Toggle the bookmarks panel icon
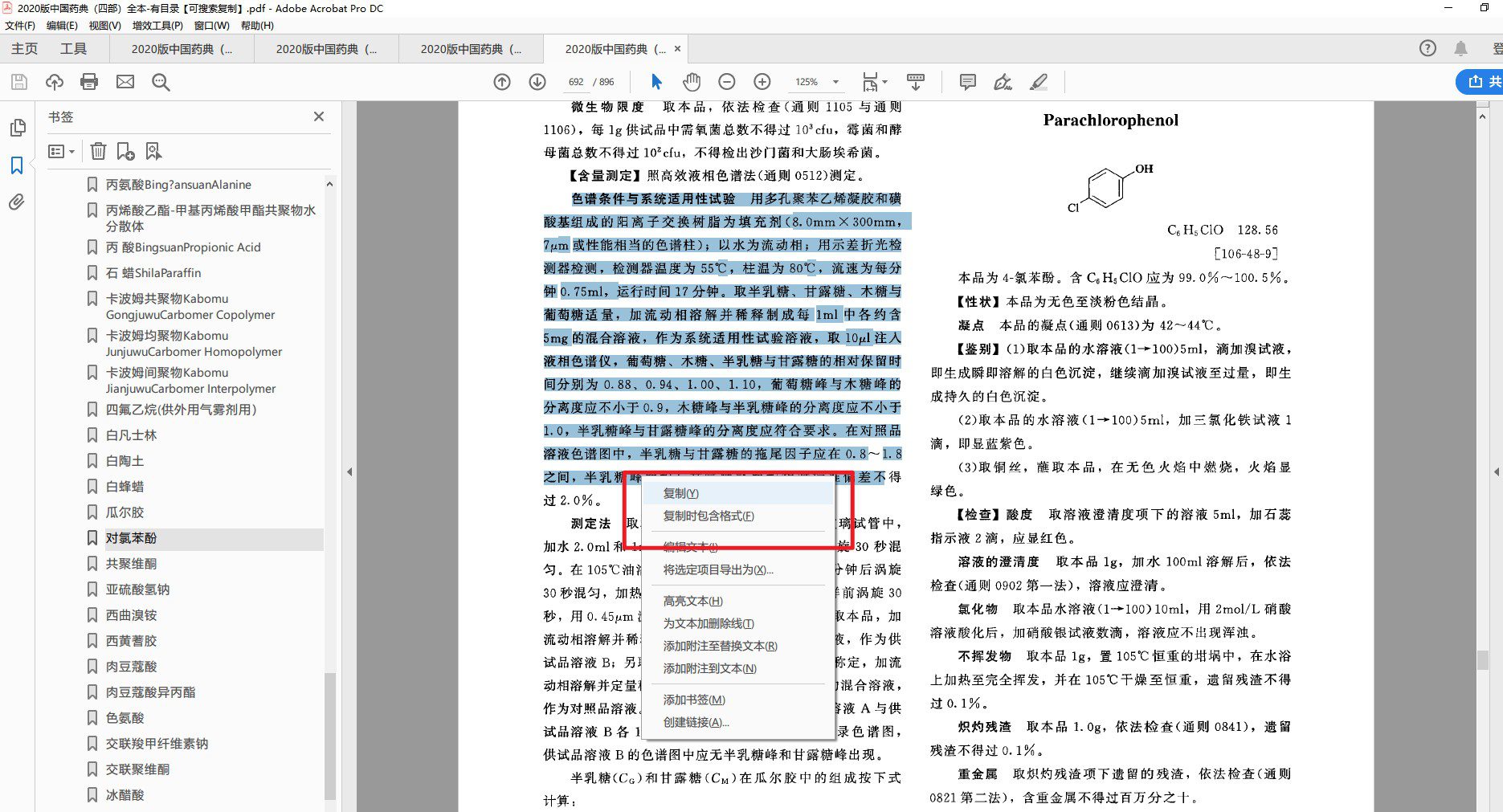This screenshot has height=812, width=1503. point(17,165)
